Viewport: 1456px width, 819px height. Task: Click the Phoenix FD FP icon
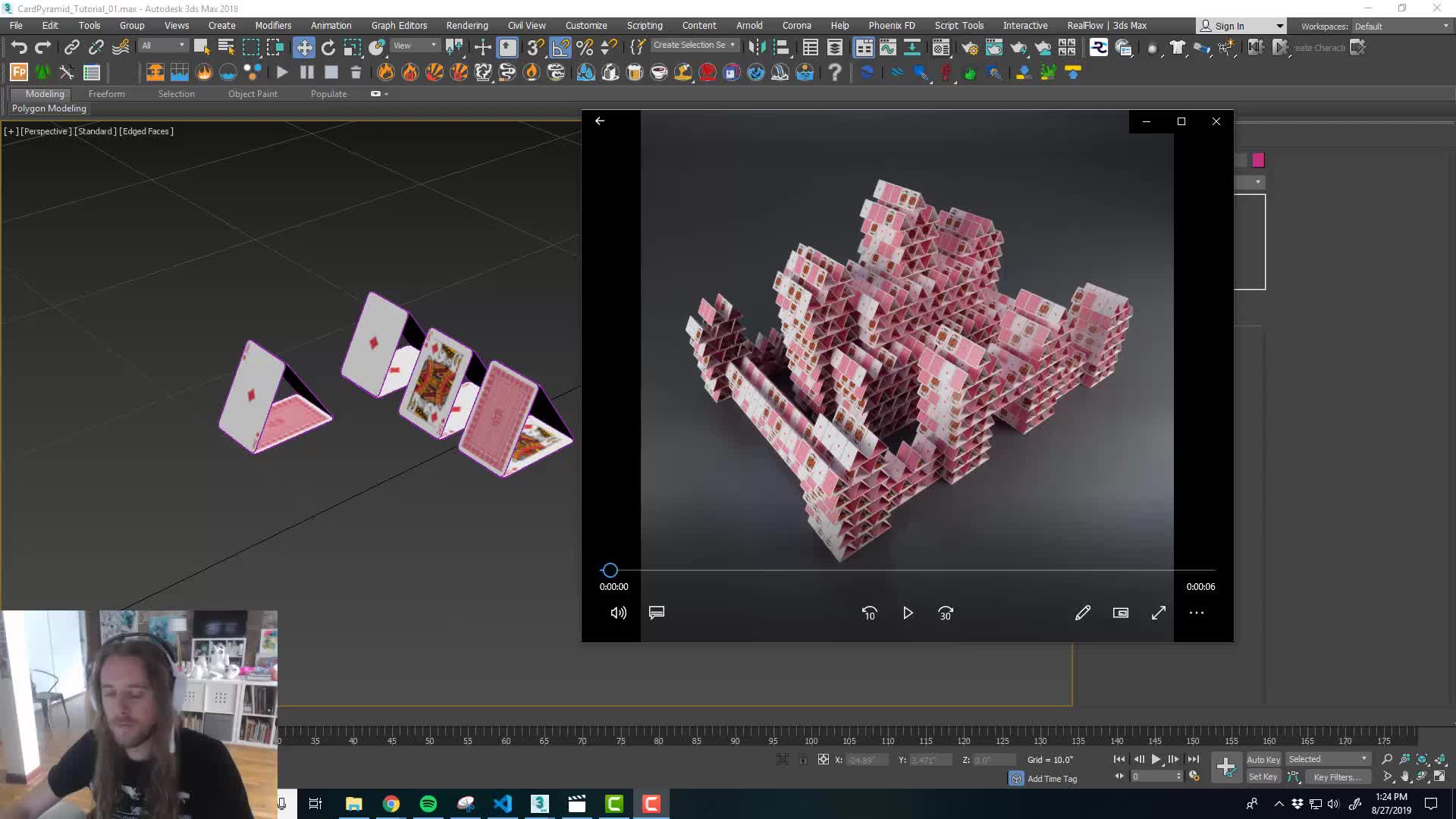[19, 73]
